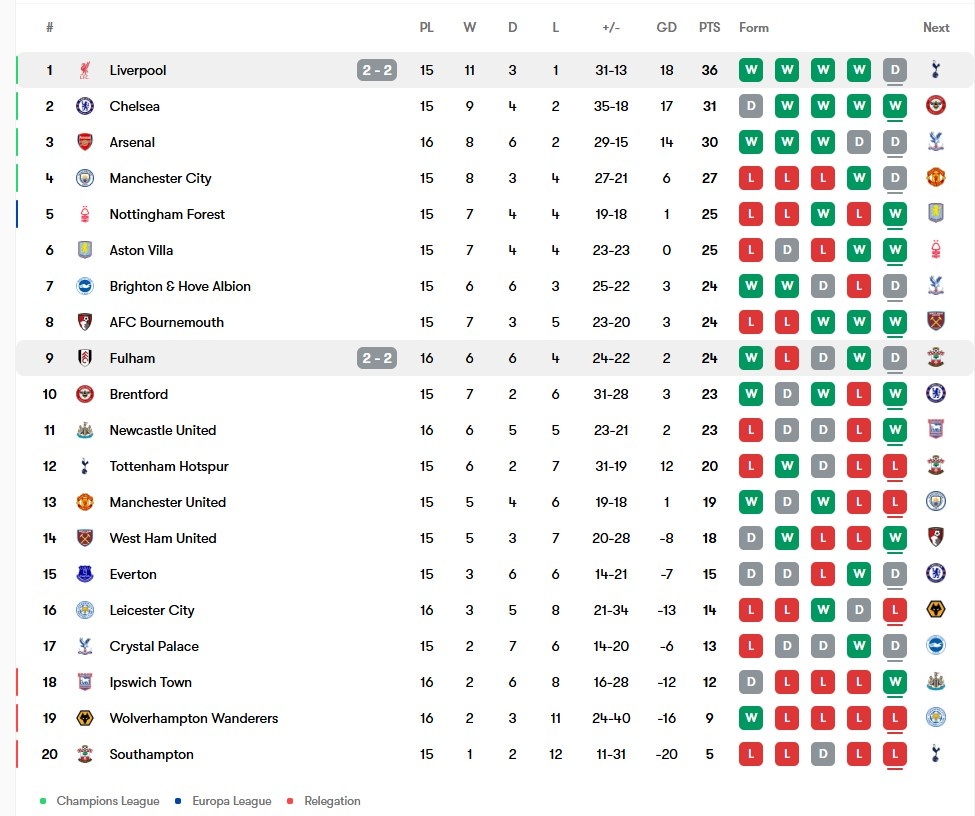Click Manchester City's next opponent Manchester United crest
The image size is (975, 816).
(935, 178)
